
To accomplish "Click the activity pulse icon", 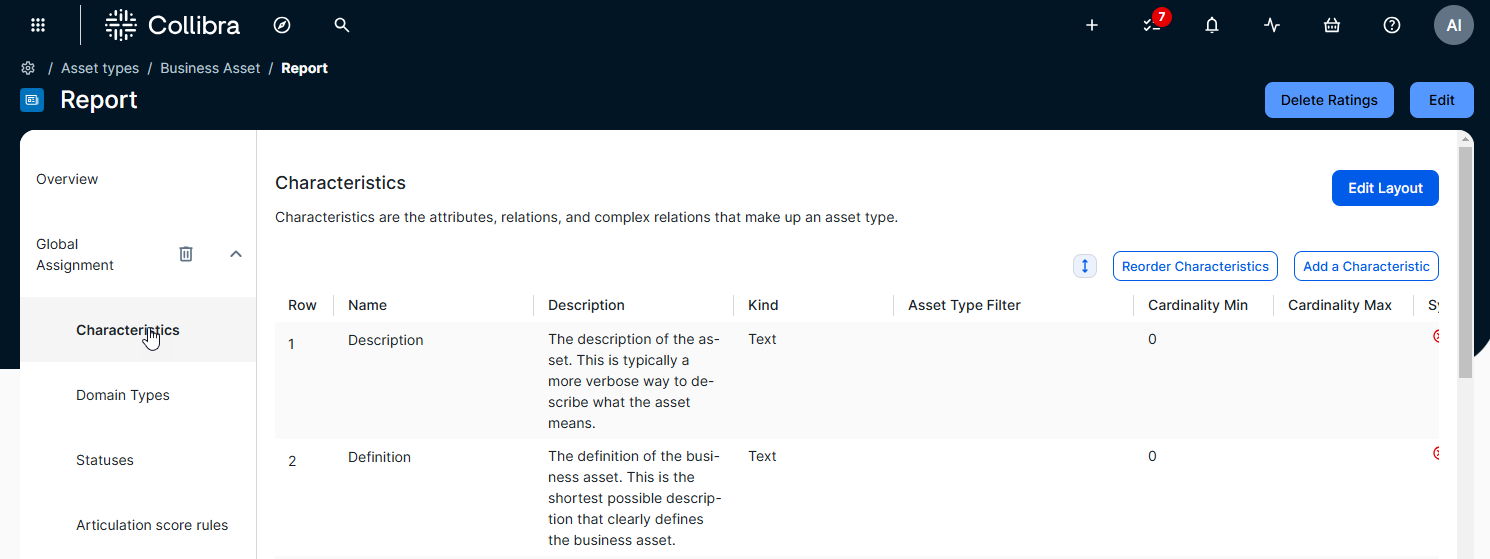I will click(1272, 25).
